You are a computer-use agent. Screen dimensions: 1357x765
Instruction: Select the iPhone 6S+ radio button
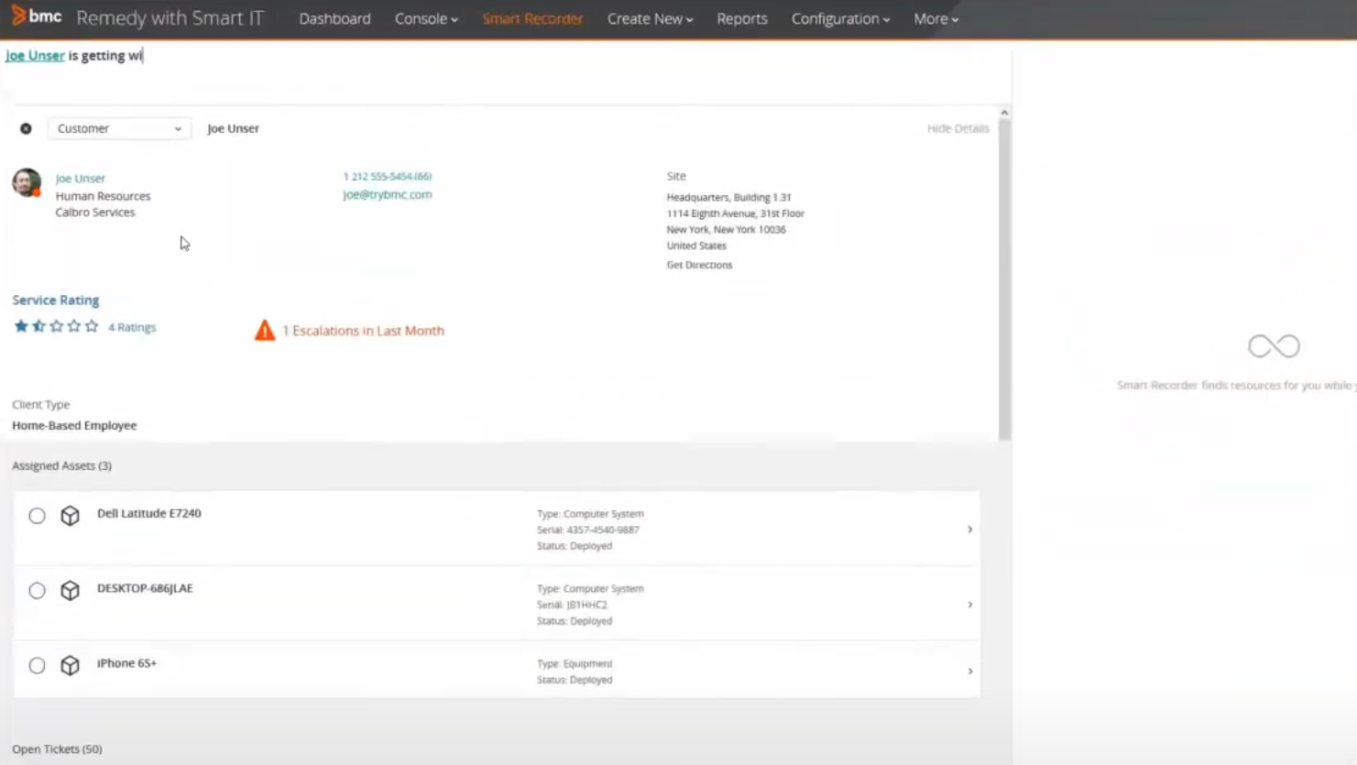tap(37, 664)
